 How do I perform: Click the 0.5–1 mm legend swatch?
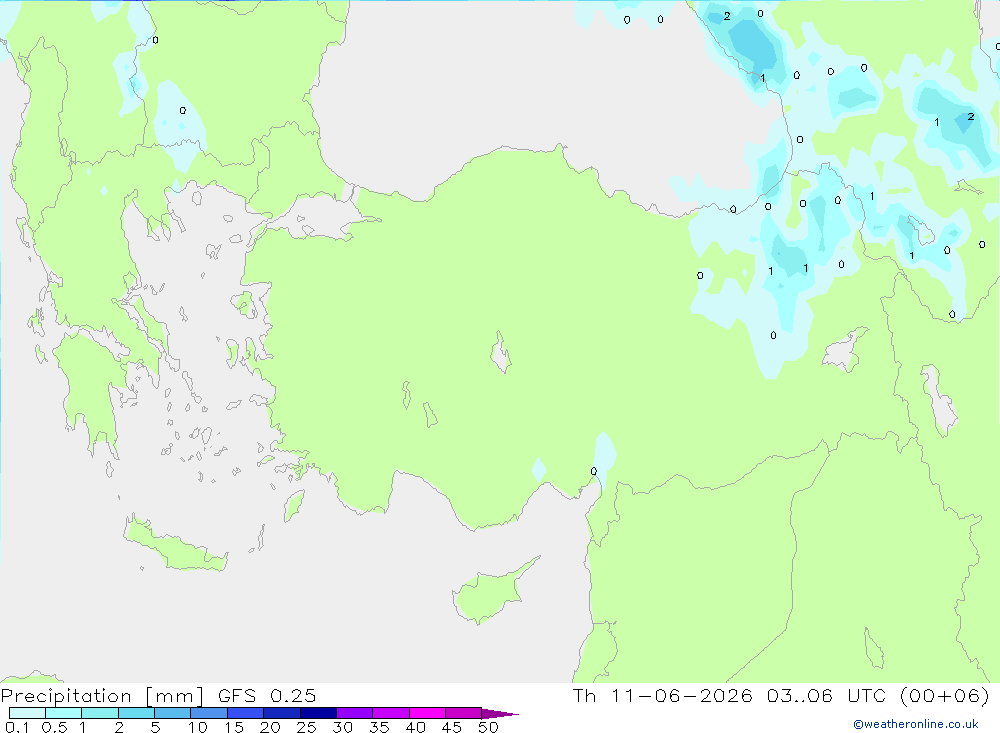(63, 713)
